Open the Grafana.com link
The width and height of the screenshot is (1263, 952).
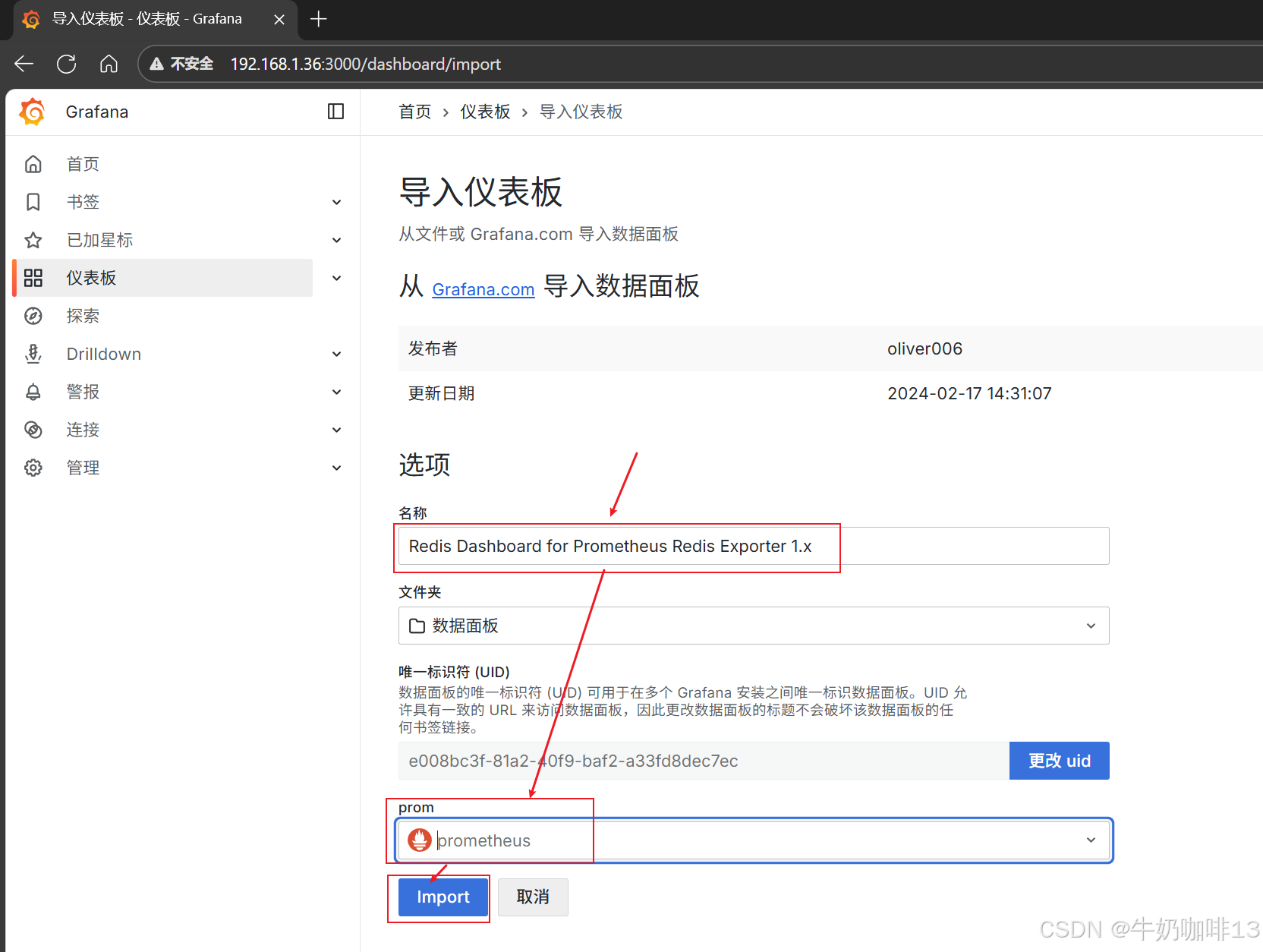(483, 289)
